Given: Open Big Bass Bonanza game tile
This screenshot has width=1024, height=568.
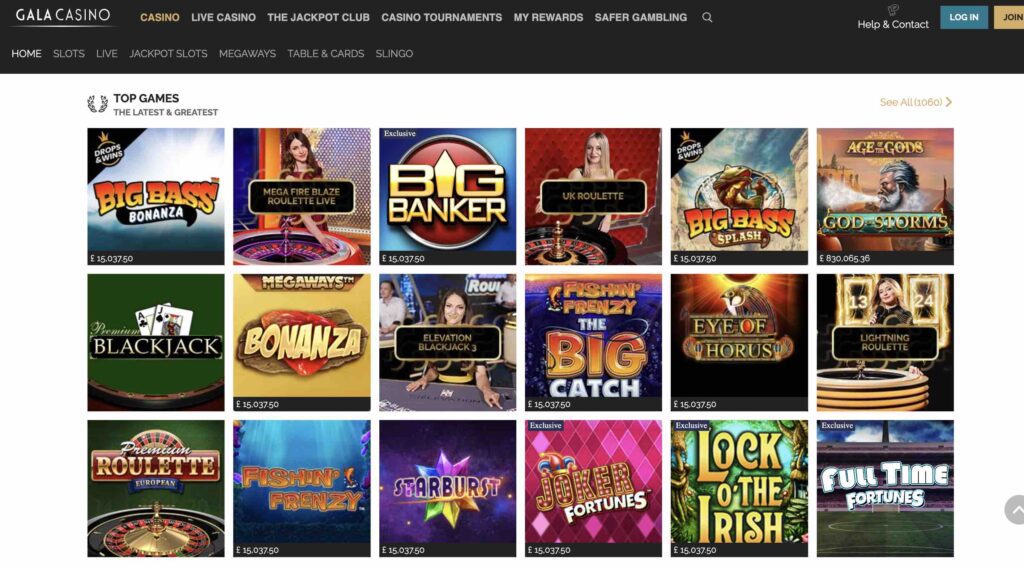Looking at the screenshot, I should 155,197.
